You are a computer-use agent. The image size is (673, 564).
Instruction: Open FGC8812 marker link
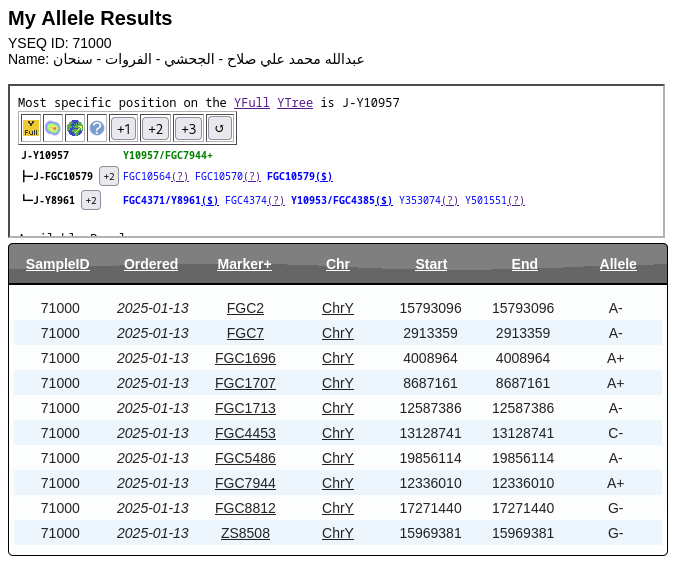(x=245, y=508)
